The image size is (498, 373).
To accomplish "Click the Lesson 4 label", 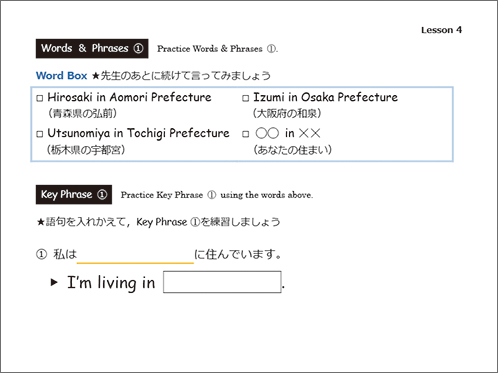I will click(x=441, y=30).
